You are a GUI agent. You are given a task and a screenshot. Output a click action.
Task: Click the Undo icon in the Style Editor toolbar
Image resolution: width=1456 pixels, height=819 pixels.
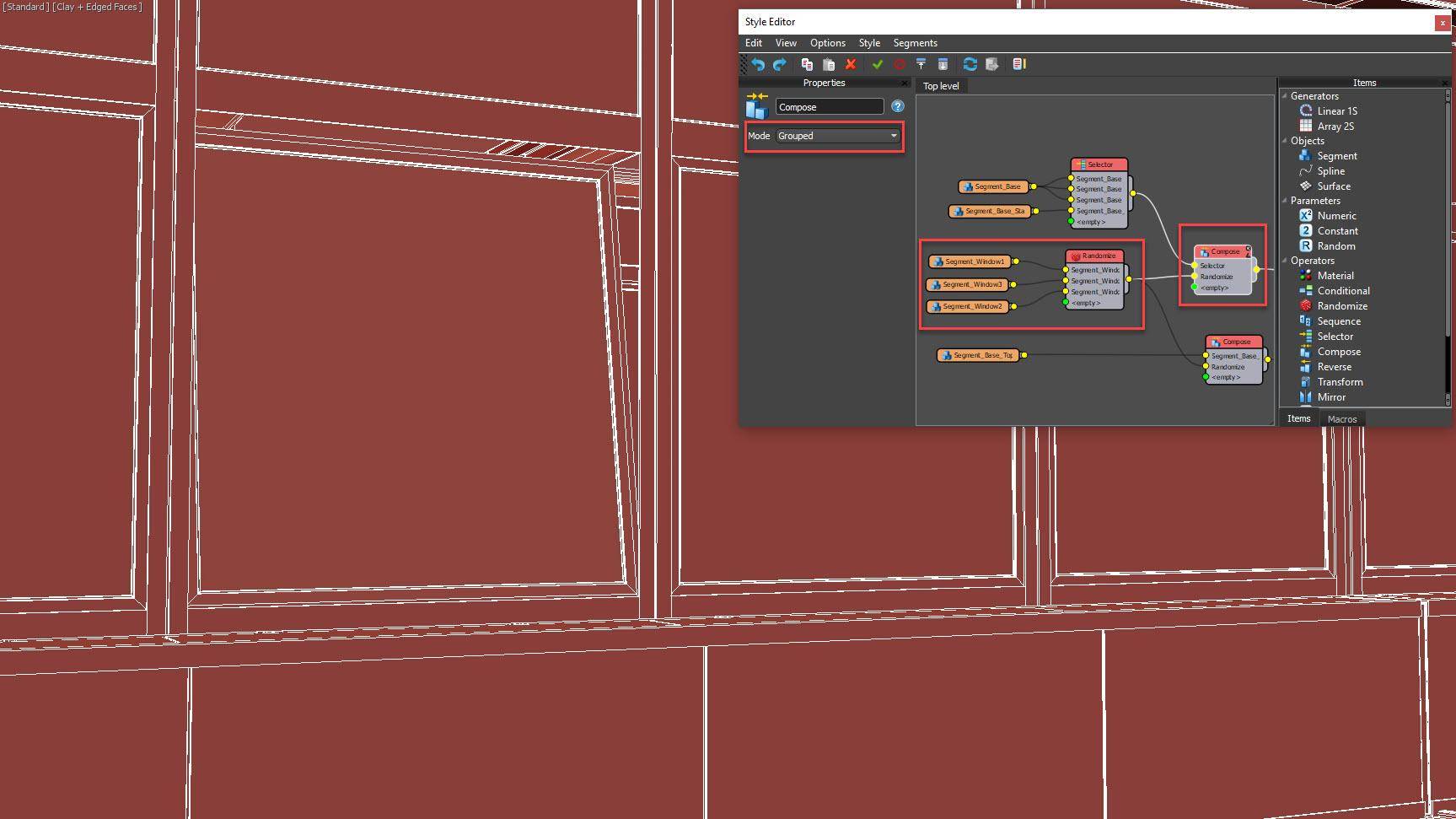pos(757,64)
